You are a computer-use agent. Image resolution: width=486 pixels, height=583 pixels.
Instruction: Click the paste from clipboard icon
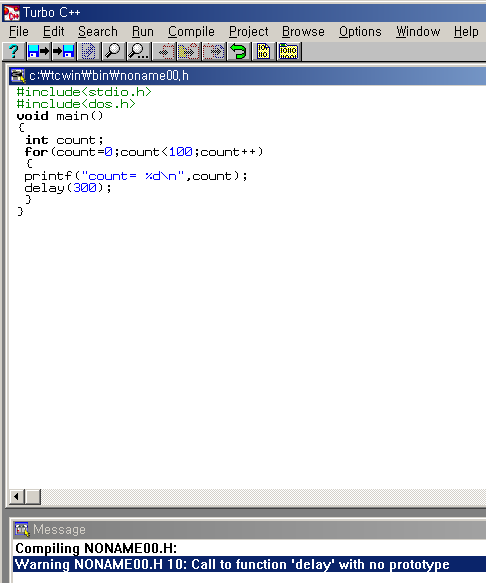coord(213,51)
